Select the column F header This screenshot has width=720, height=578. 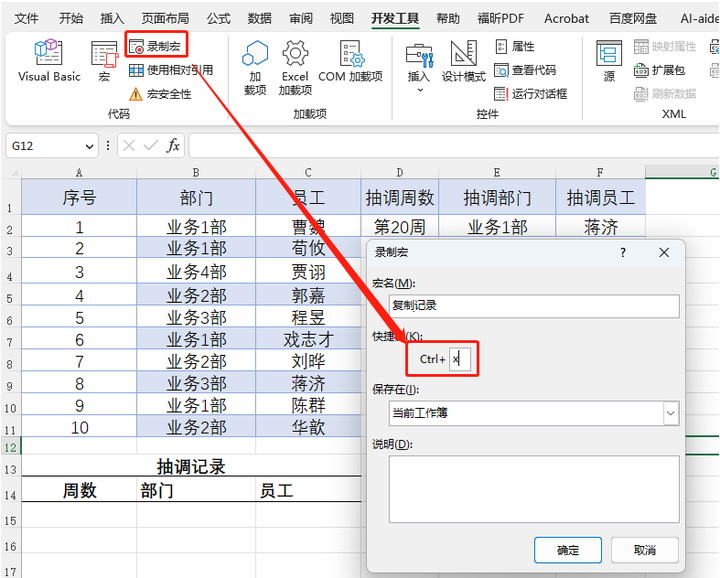pyautogui.click(x=600, y=173)
